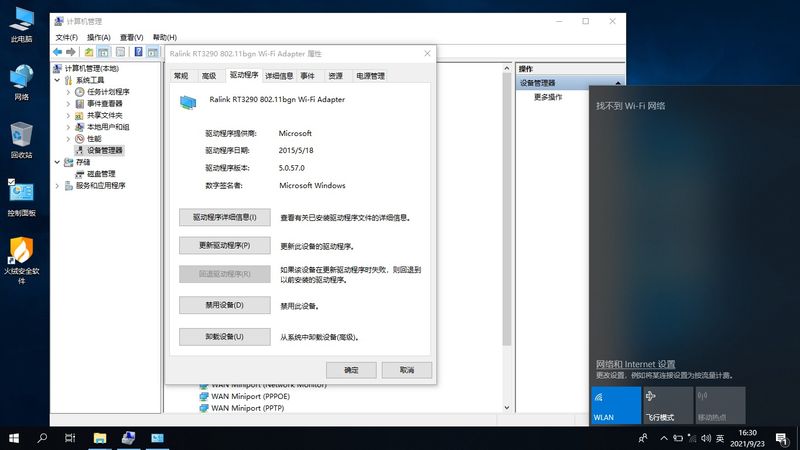Open Help with the blue question-mark icon
This screenshot has width=800, height=450.
pyautogui.click(x=138, y=52)
